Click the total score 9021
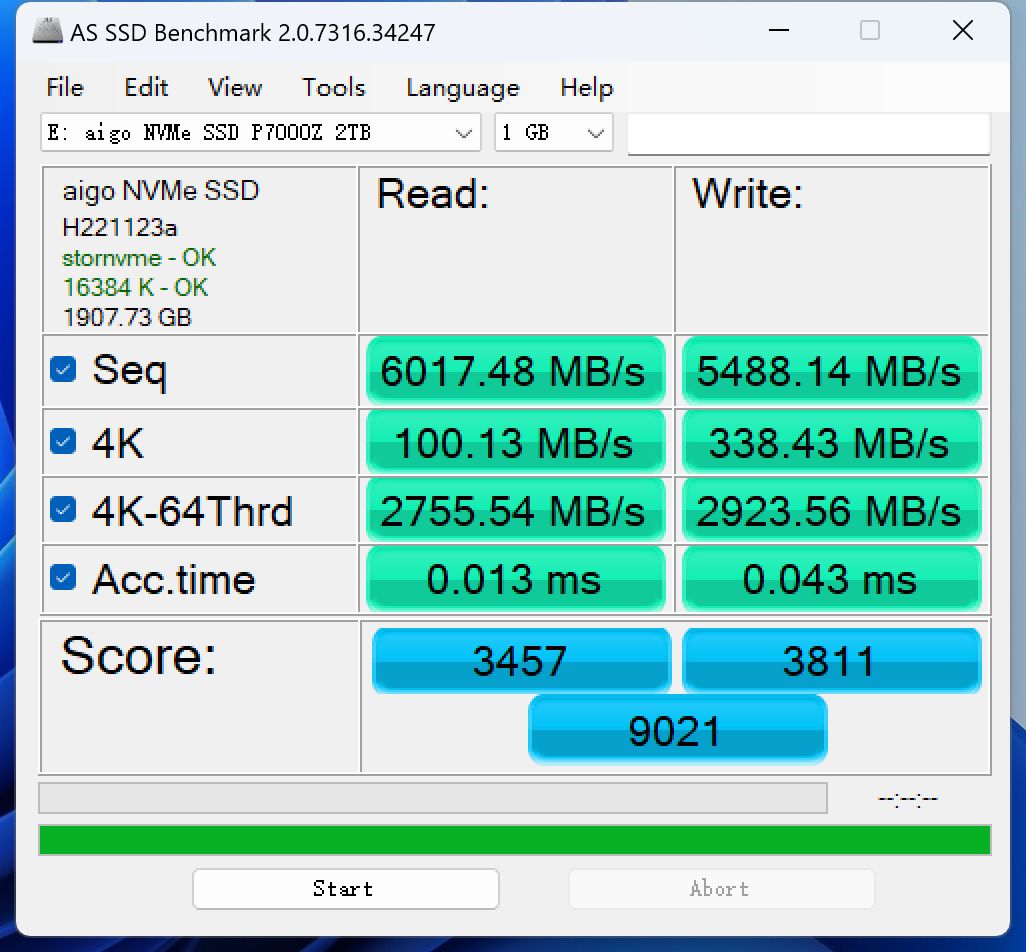Viewport: 1026px width, 952px height. tap(677, 730)
